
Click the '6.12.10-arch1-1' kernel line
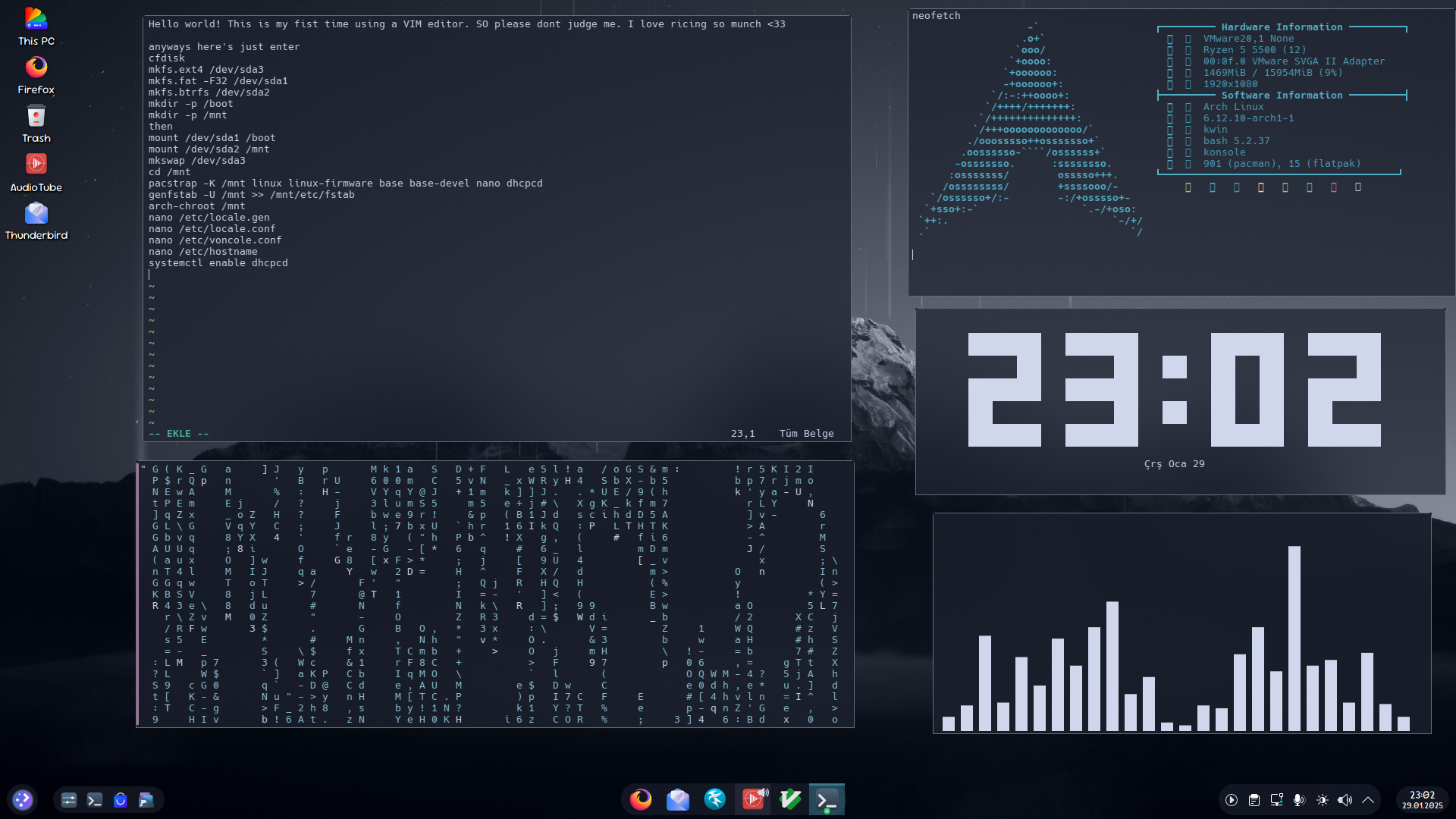point(1249,118)
